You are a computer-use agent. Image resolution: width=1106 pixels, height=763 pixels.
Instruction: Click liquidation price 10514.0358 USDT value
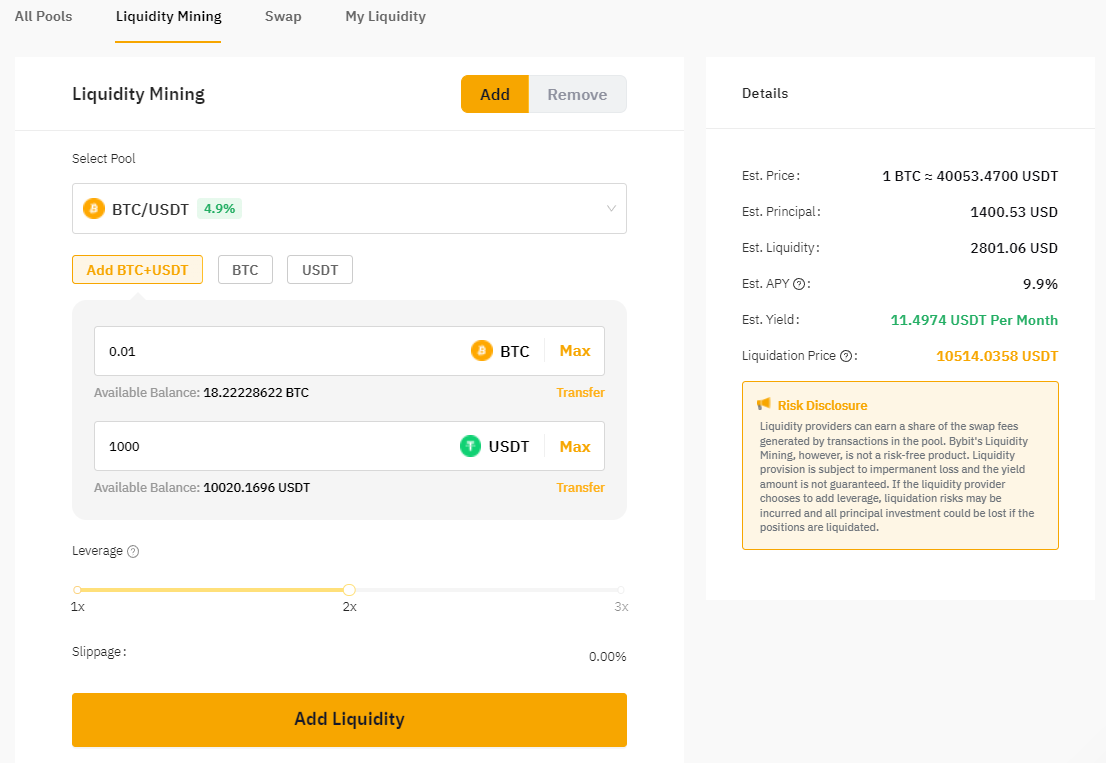pyautogui.click(x=997, y=356)
